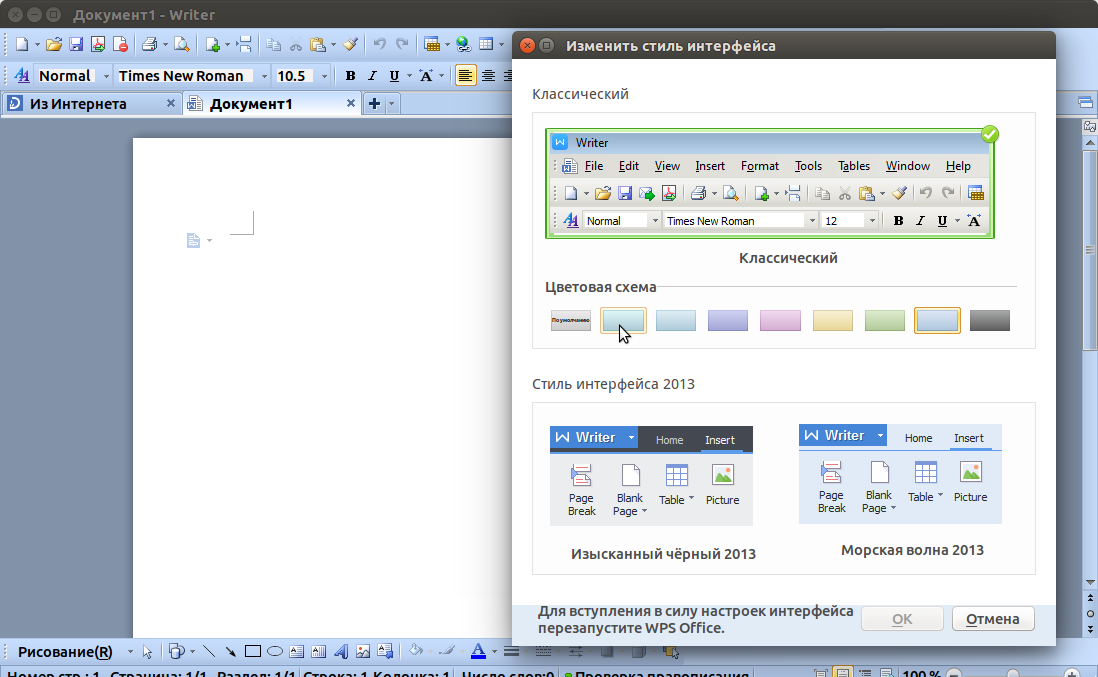Open the Рисование(R) drawing menu
The image size is (1098, 677).
(65, 652)
